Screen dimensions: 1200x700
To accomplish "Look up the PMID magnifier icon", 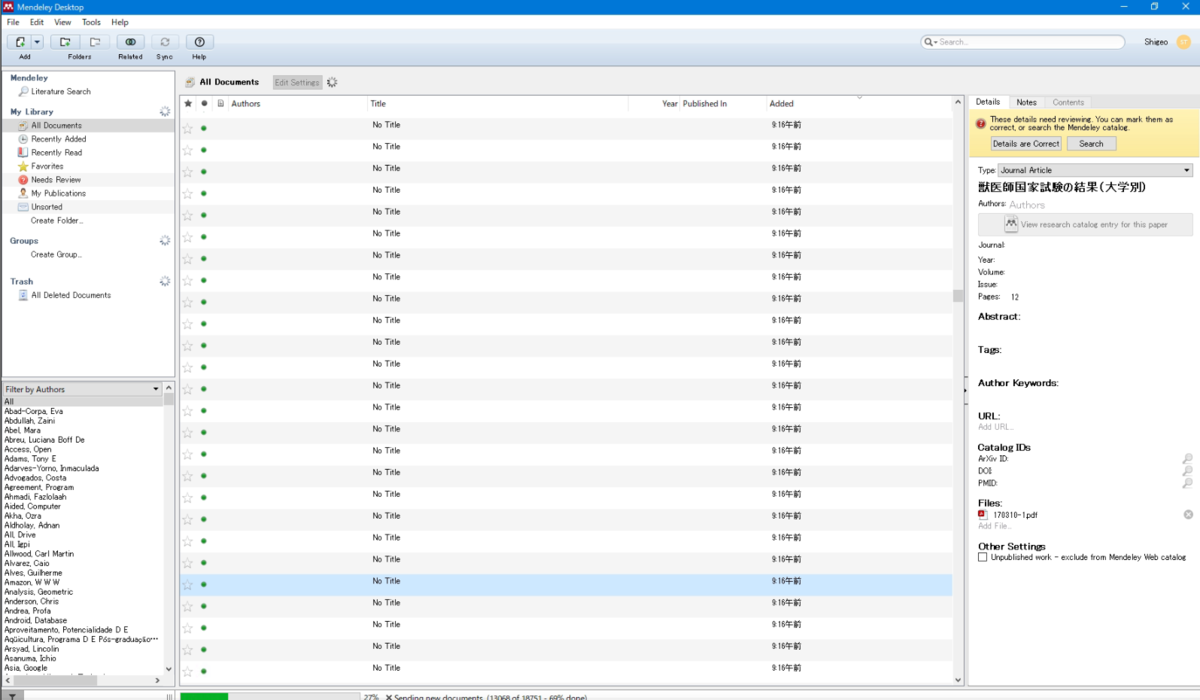I will click(x=1187, y=483).
